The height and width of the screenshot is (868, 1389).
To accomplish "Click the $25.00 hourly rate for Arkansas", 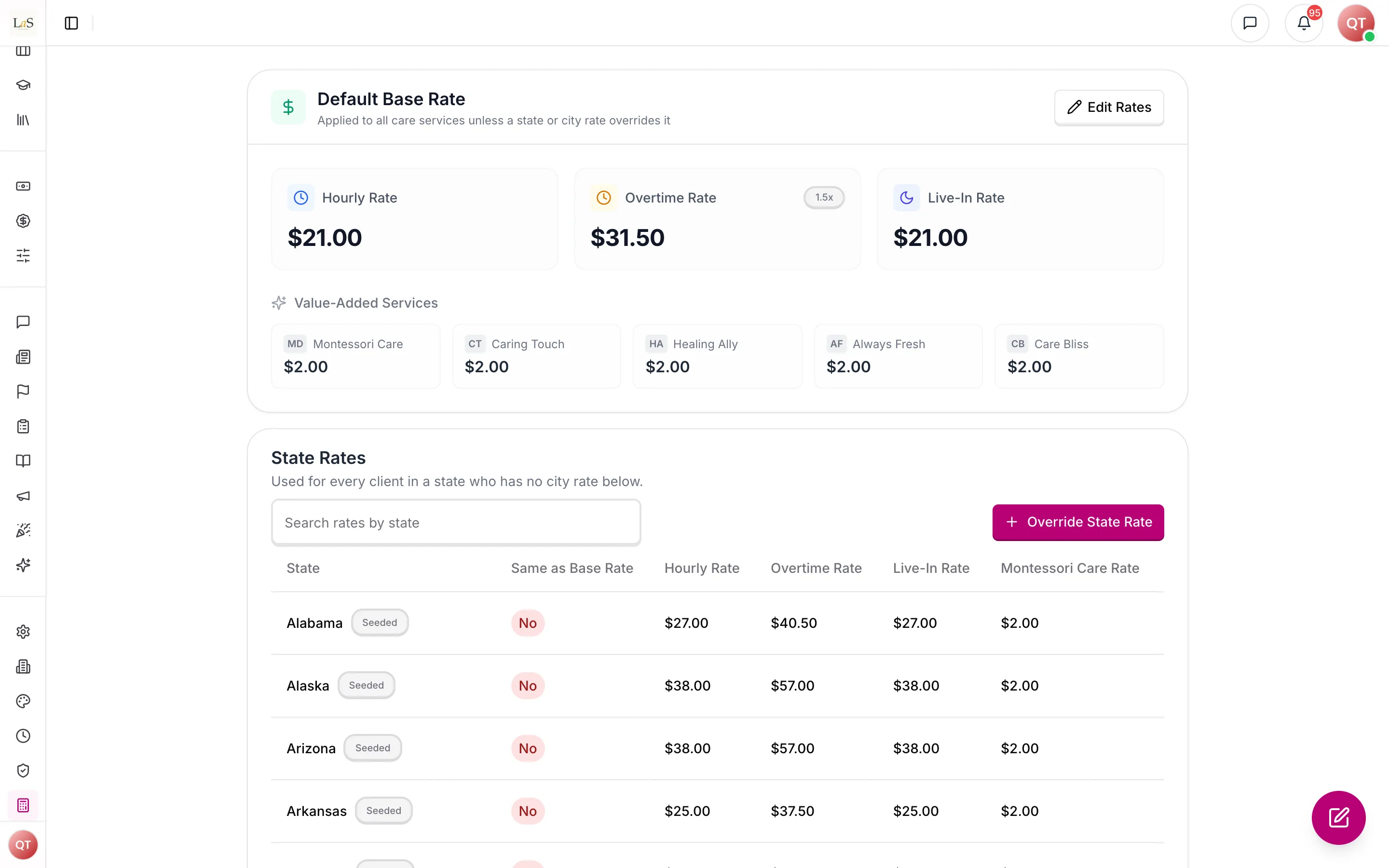I will click(x=687, y=811).
